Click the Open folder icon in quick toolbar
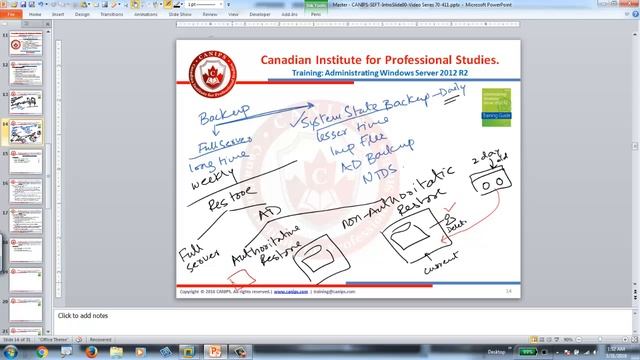This screenshot has width=640, height=360. point(14,4)
